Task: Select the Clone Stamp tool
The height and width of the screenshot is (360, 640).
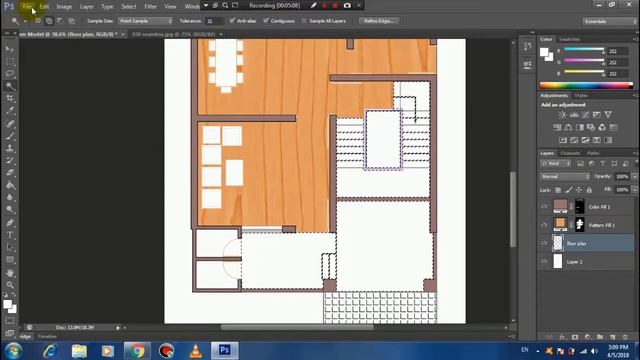Action: (10, 148)
